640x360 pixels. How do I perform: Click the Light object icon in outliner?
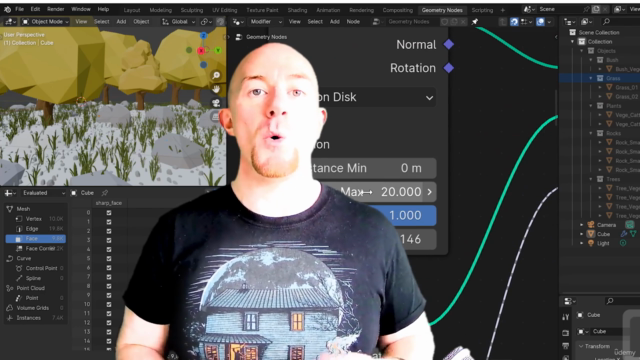591,243
